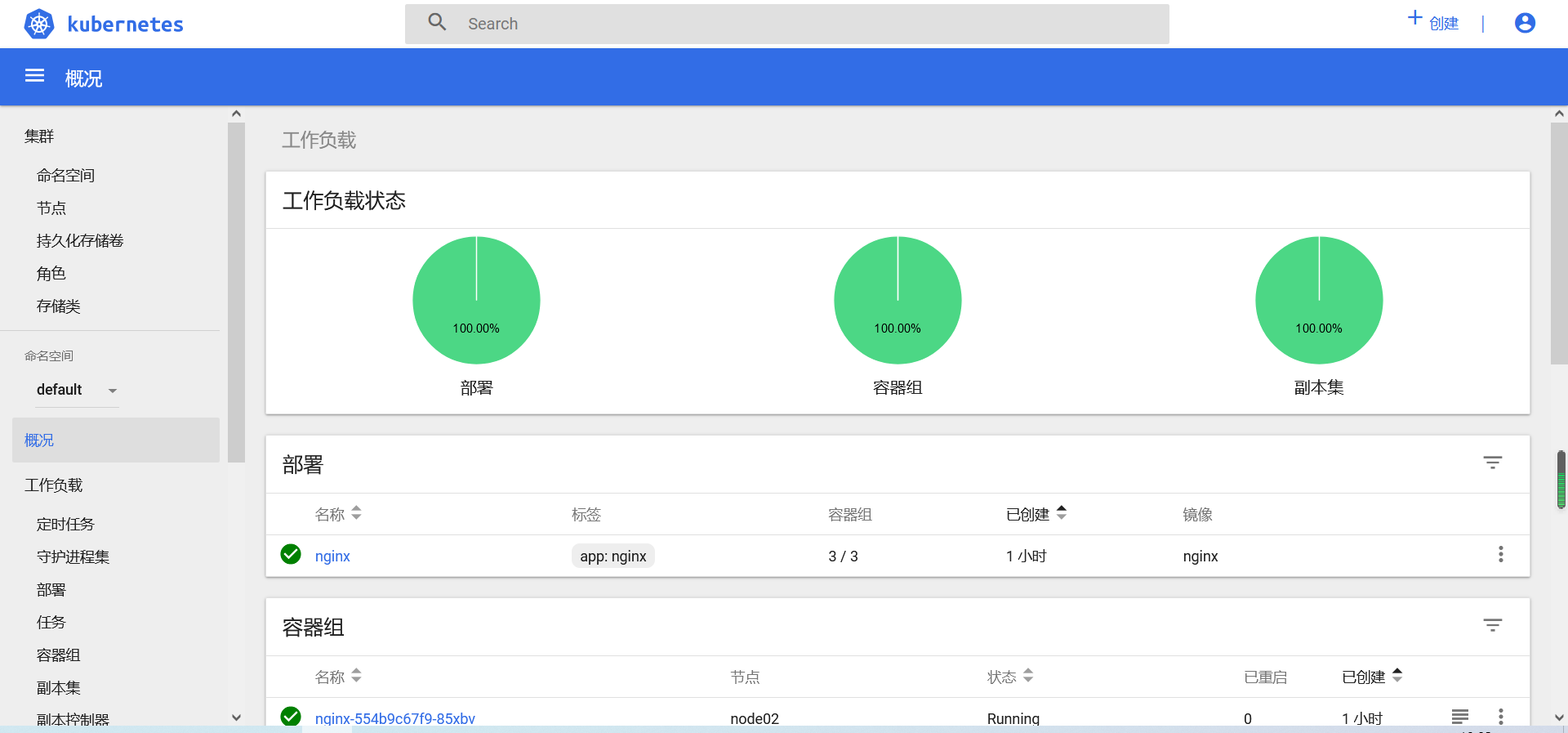
Task: Open the nginx deployment link
Action: pyautogui.click(x=332, y=556)
